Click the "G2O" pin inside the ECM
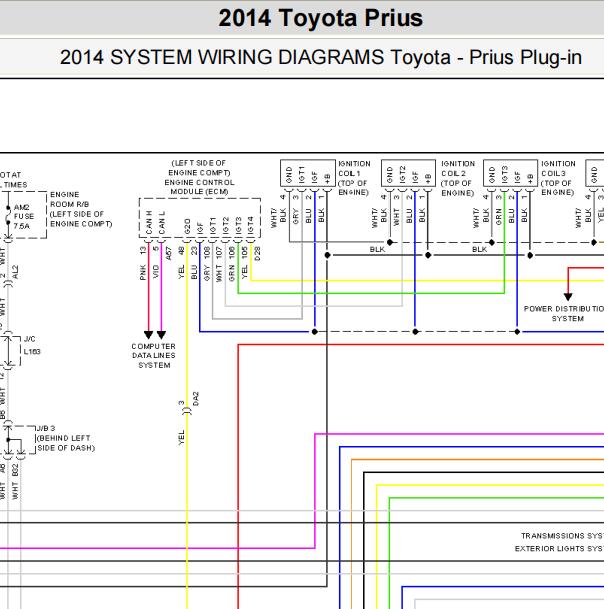 coord(187,227)
